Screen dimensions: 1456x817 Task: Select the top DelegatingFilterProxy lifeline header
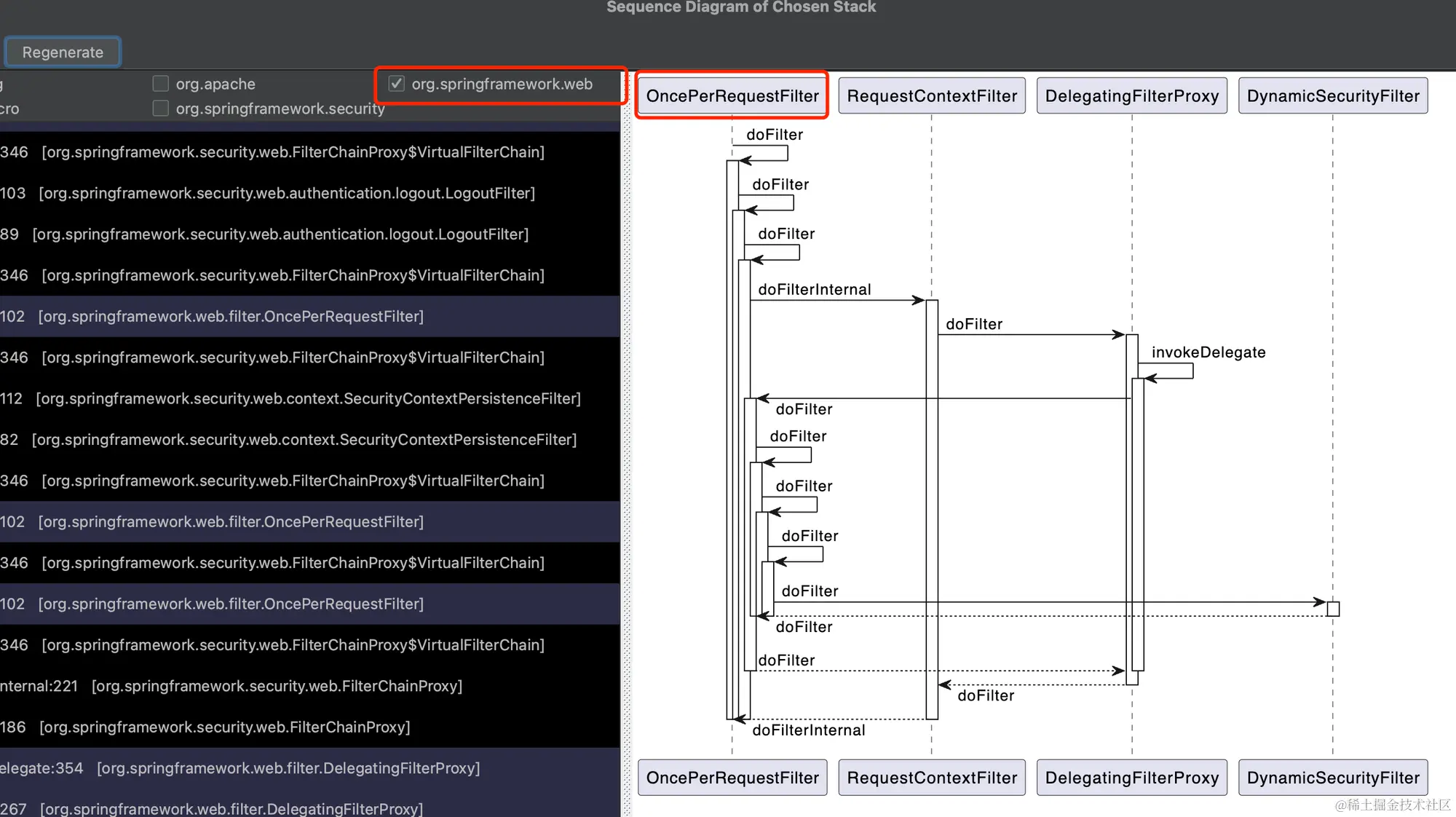coord(1132,96)
